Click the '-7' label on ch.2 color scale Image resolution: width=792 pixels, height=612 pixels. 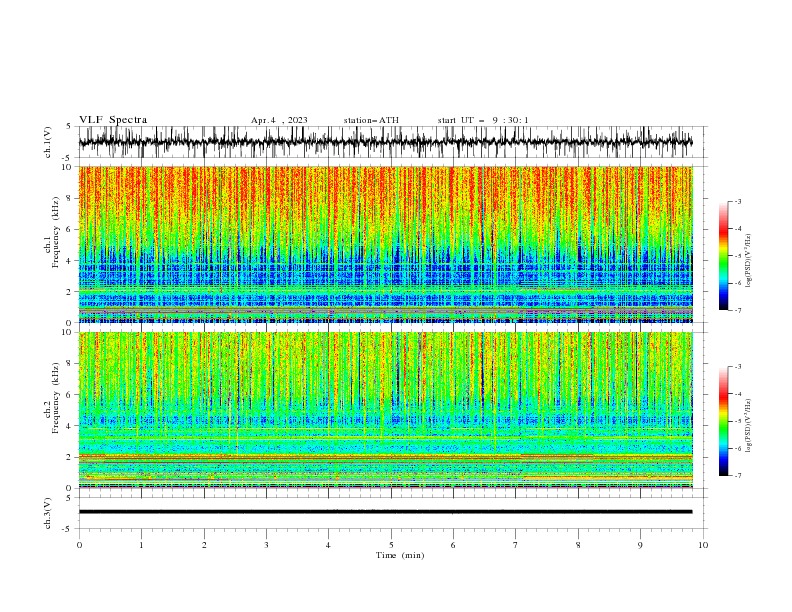[737, 476]
